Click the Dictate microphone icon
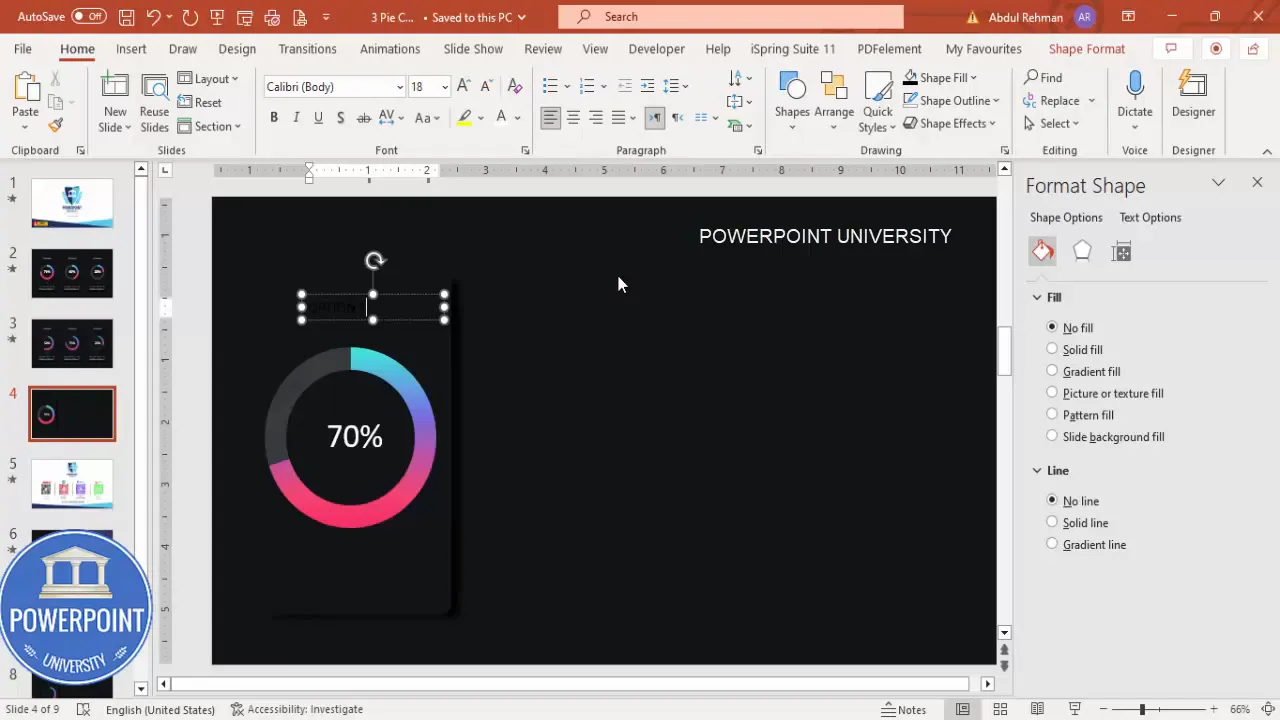Viewport: 1280px width, 720px height. 1135,95
